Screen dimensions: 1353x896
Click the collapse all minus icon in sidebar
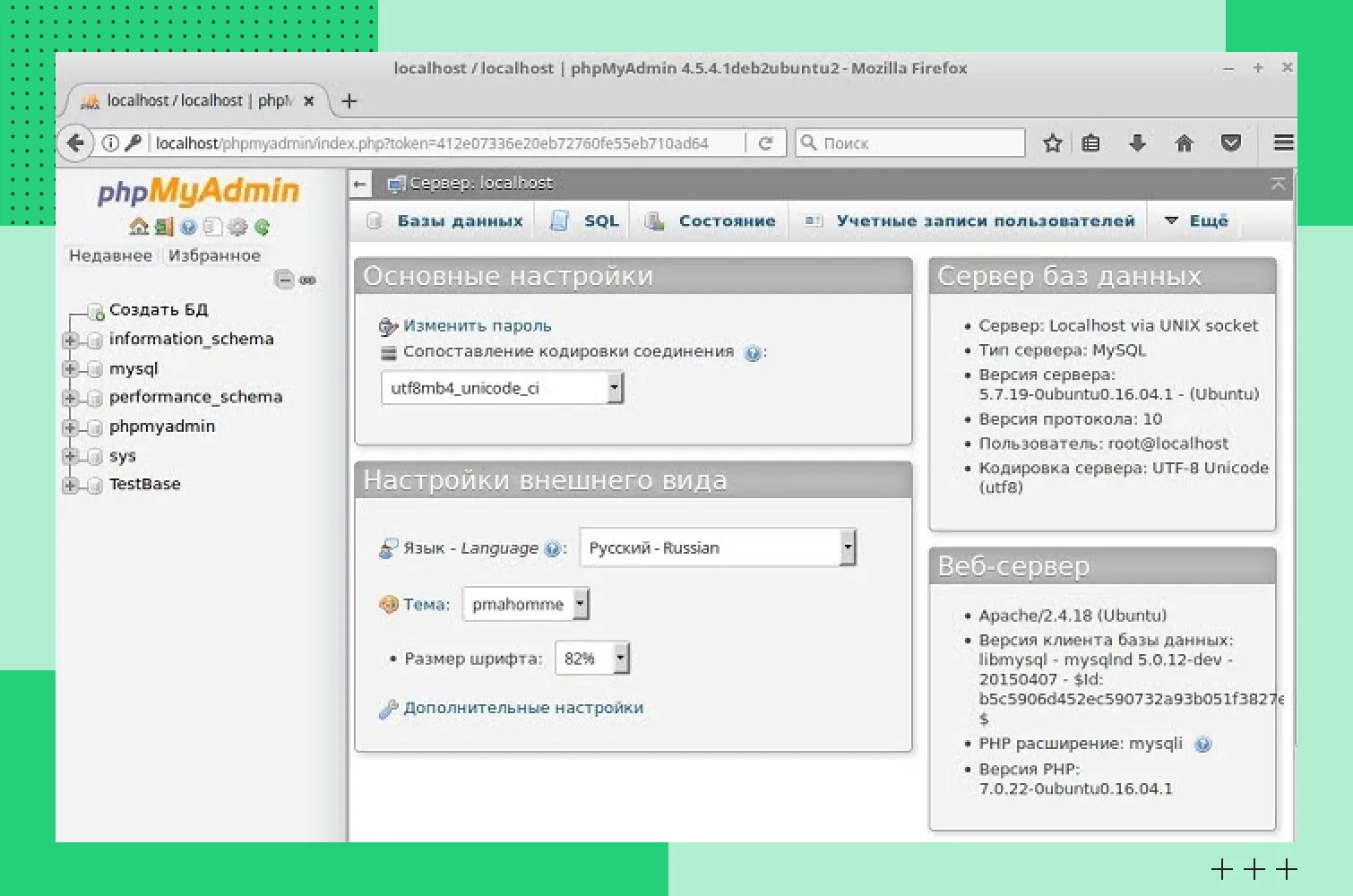pos(284,280)
